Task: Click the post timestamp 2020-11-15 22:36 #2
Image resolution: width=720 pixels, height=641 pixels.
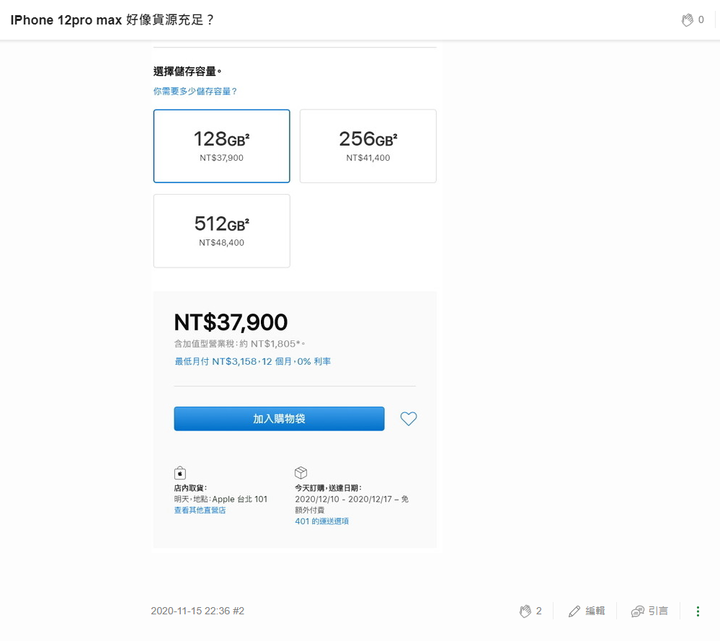Action: tap(197, 611)
